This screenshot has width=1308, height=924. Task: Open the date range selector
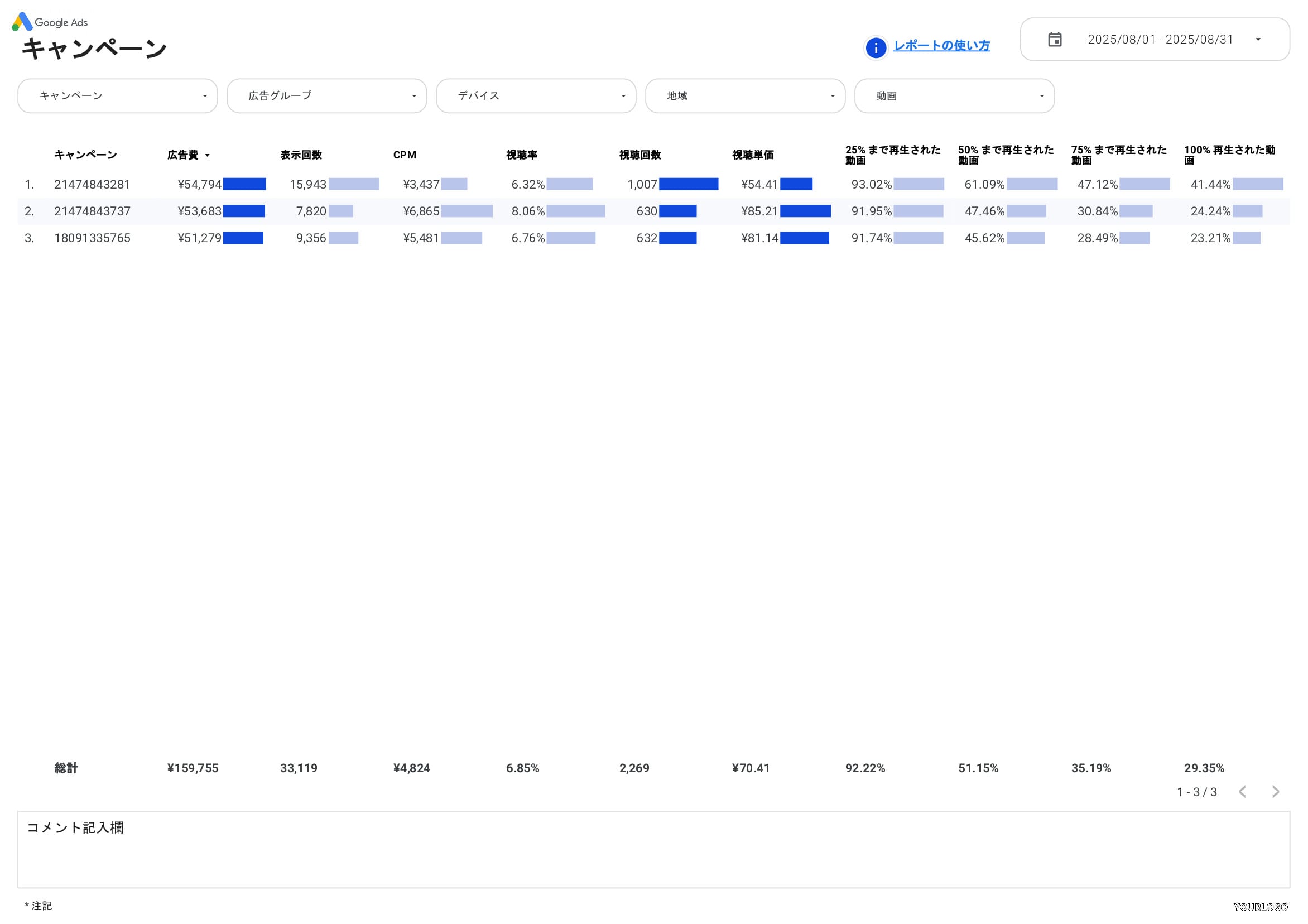click(1160, 39)
